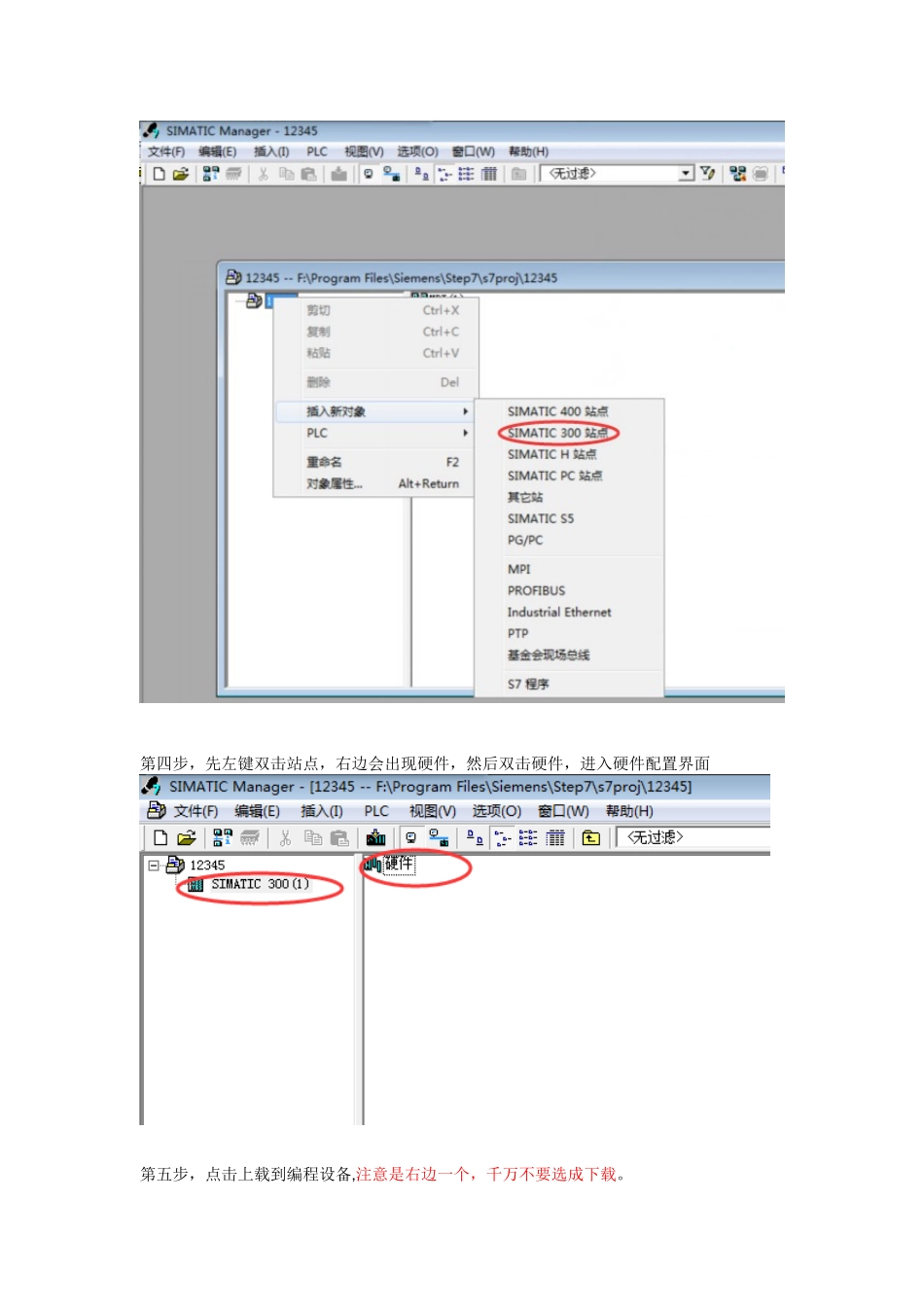Select Large Icons view in lower toolbar
This screenshot has height=1307, width=924.
(475, 837)
